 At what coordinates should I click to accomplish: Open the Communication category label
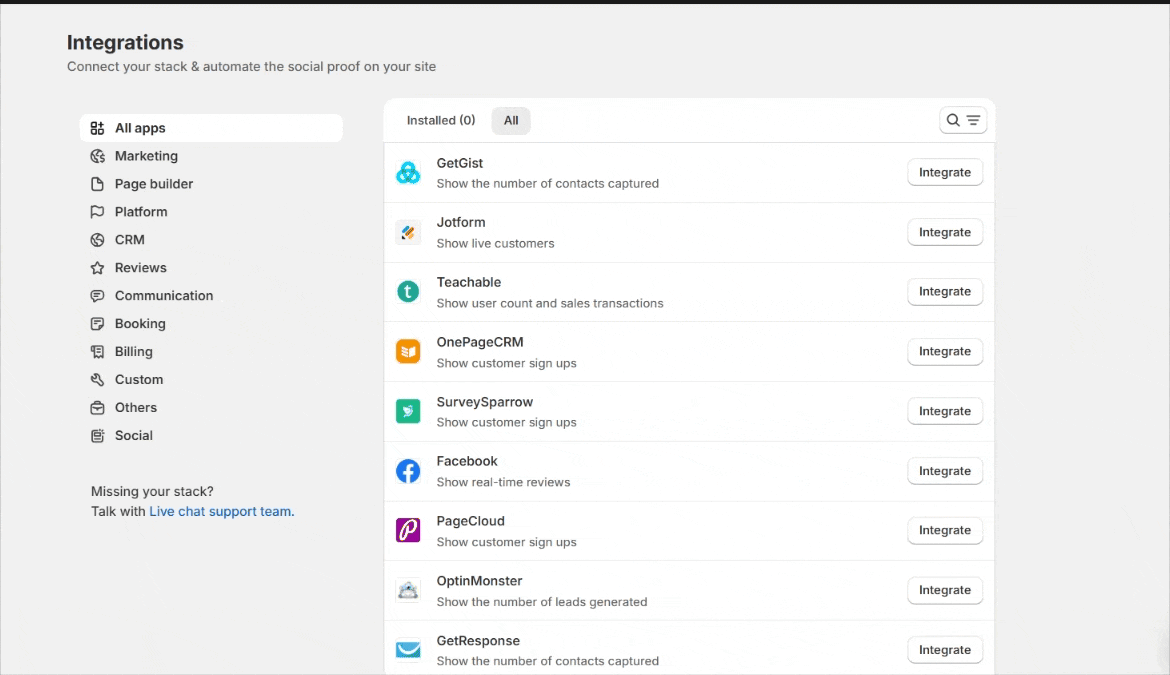pyautogui.click(x=164, y=296)
